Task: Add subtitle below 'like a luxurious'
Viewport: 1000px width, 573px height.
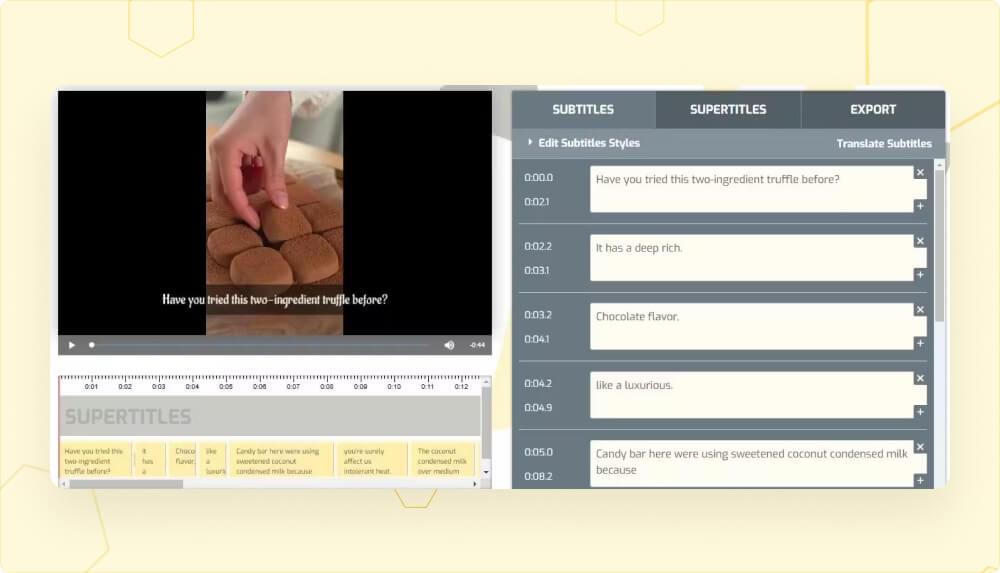Action: (x=920, y=412)
